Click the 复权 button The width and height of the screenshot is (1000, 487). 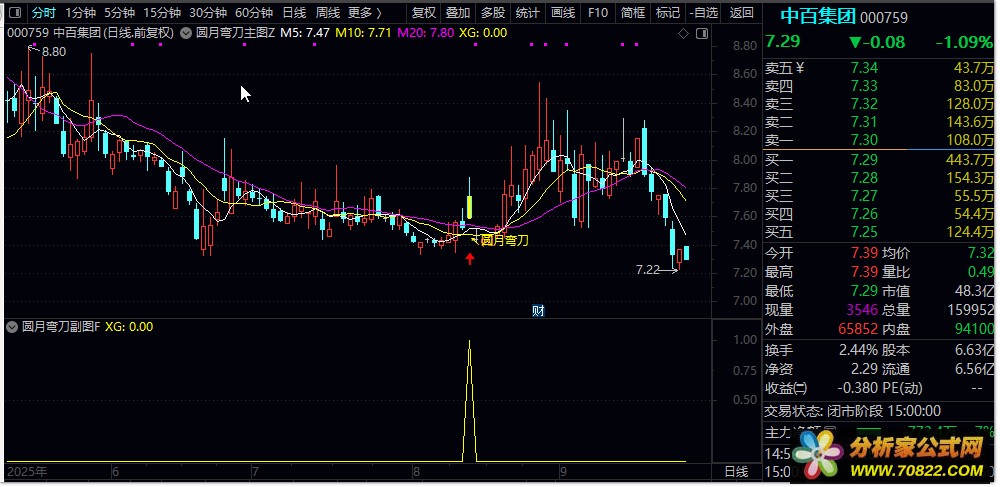point(423,13)
